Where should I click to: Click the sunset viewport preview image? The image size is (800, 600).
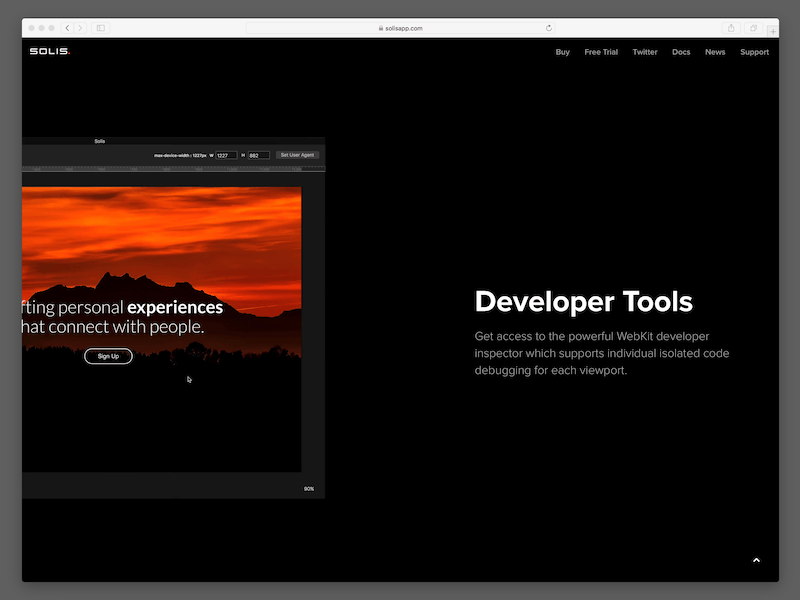161,329
